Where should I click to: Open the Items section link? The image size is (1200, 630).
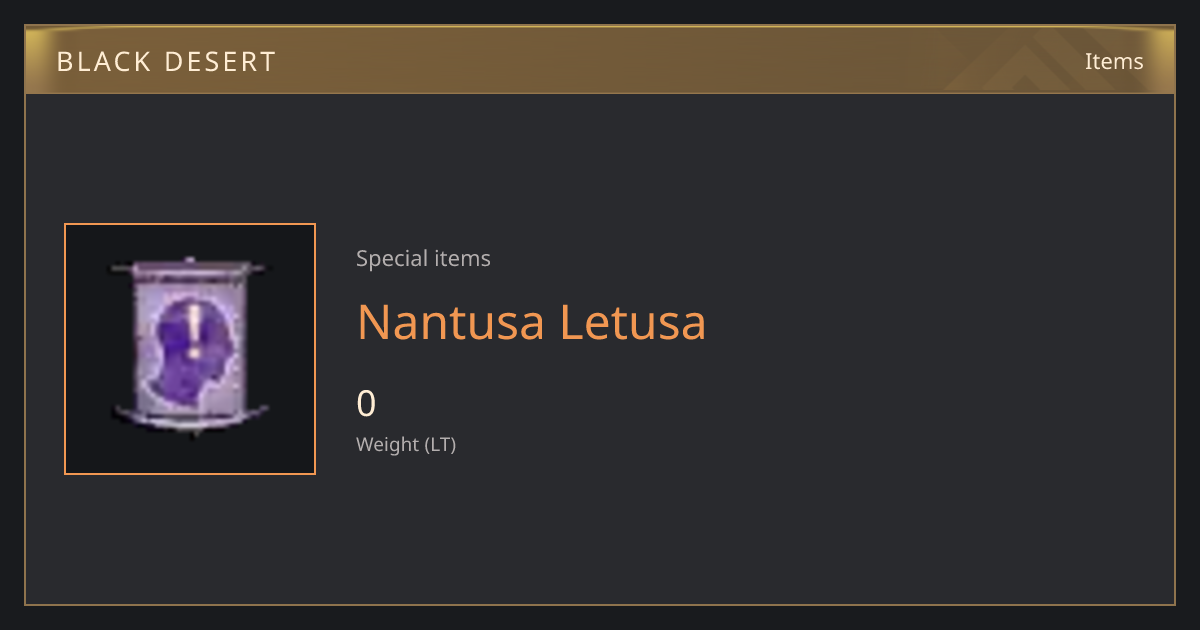tap(1114, 61)
